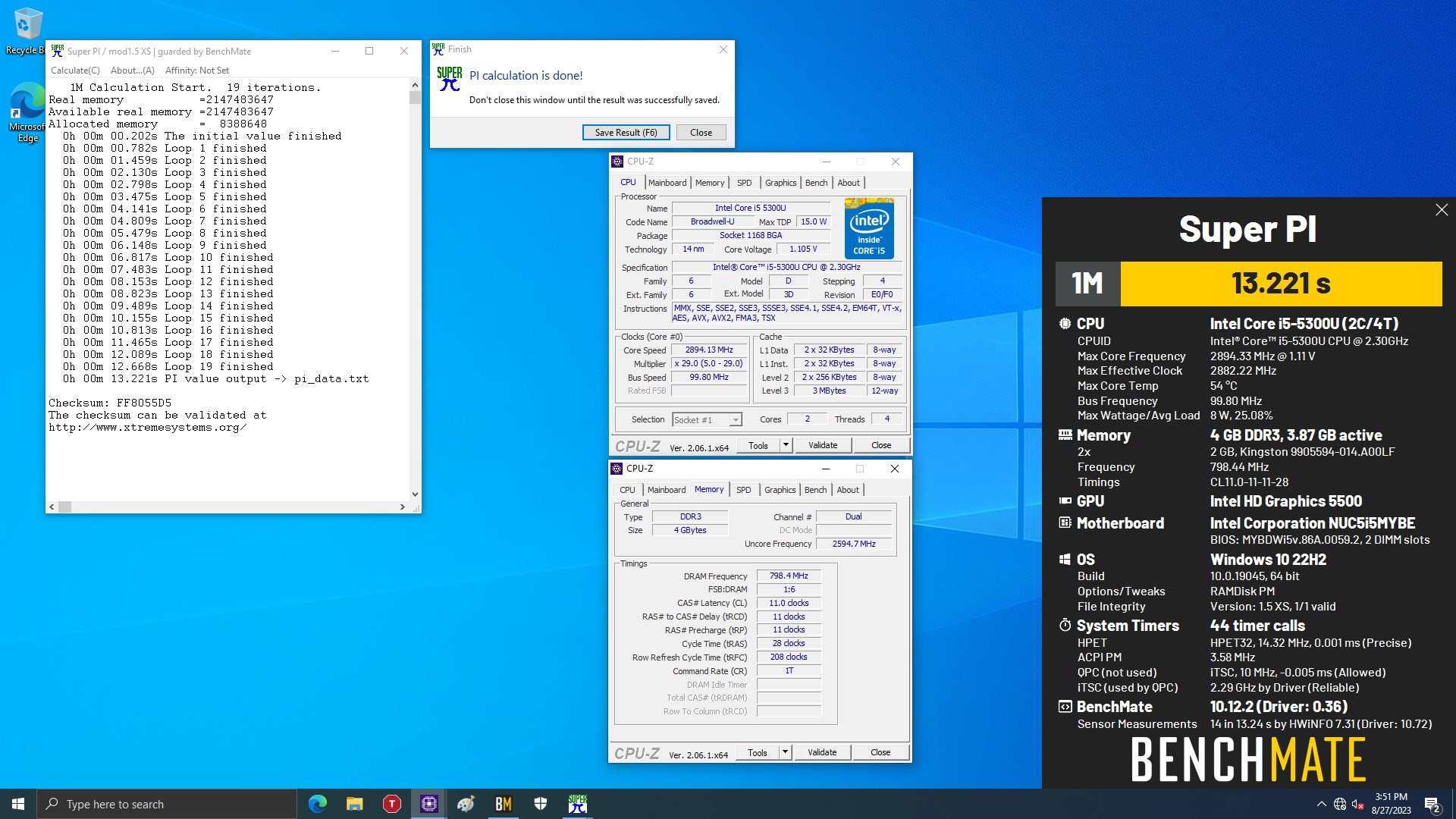The width and height of the screenshot is (1456, 819).
Task: Switch to Mainboard tab in upper CPU-Z
Action: tap(667, 183)
